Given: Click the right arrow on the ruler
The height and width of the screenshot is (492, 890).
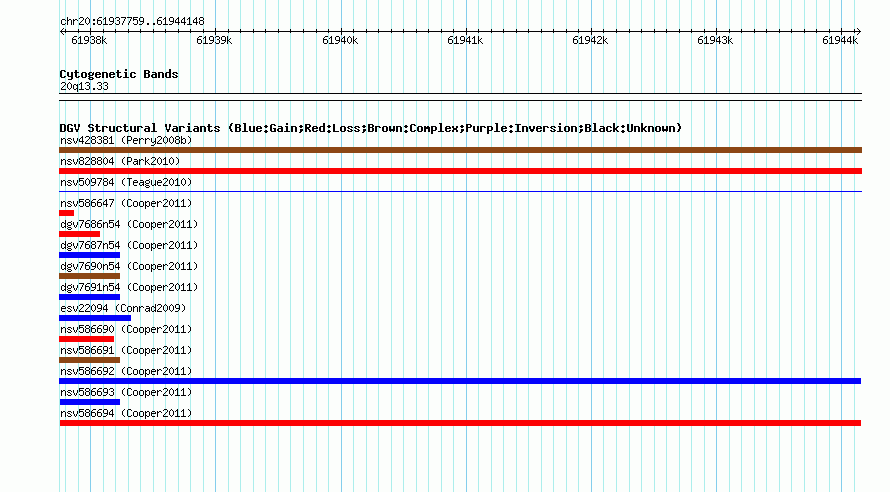Looking at the screenshot, I should (858, 32).
